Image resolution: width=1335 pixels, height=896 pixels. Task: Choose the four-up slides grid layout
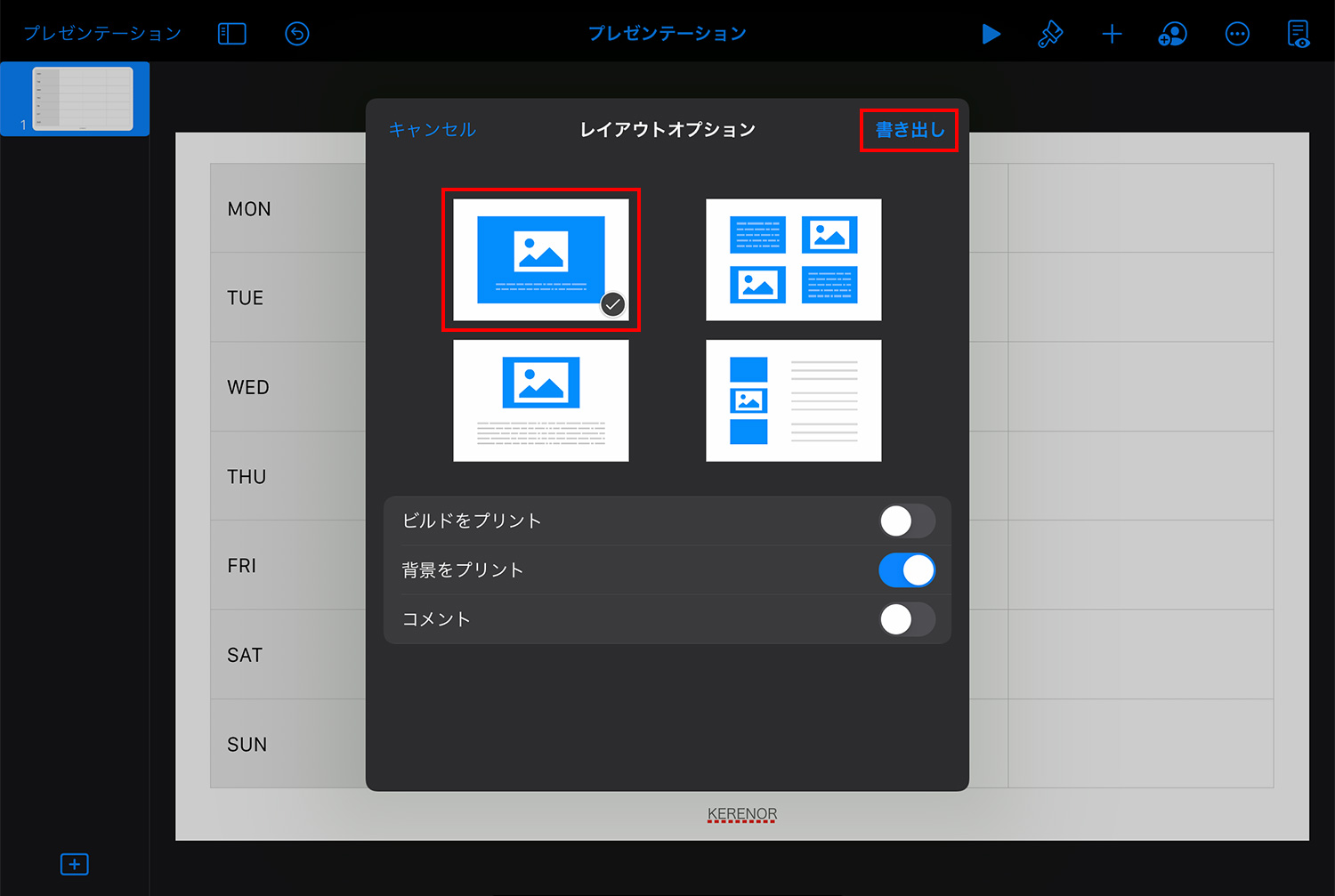[x=794, y=260]
